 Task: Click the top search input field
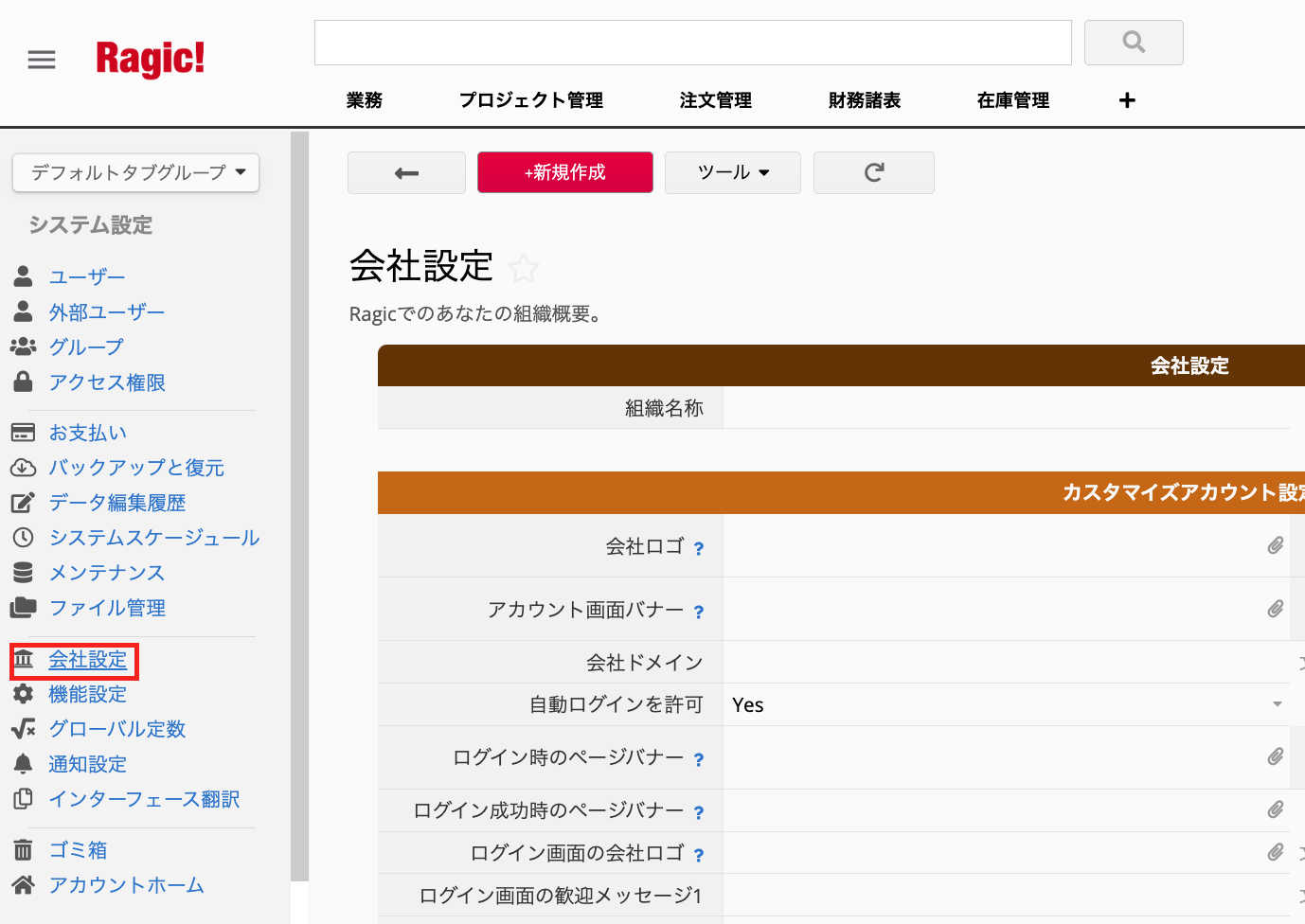coord(692,43)
